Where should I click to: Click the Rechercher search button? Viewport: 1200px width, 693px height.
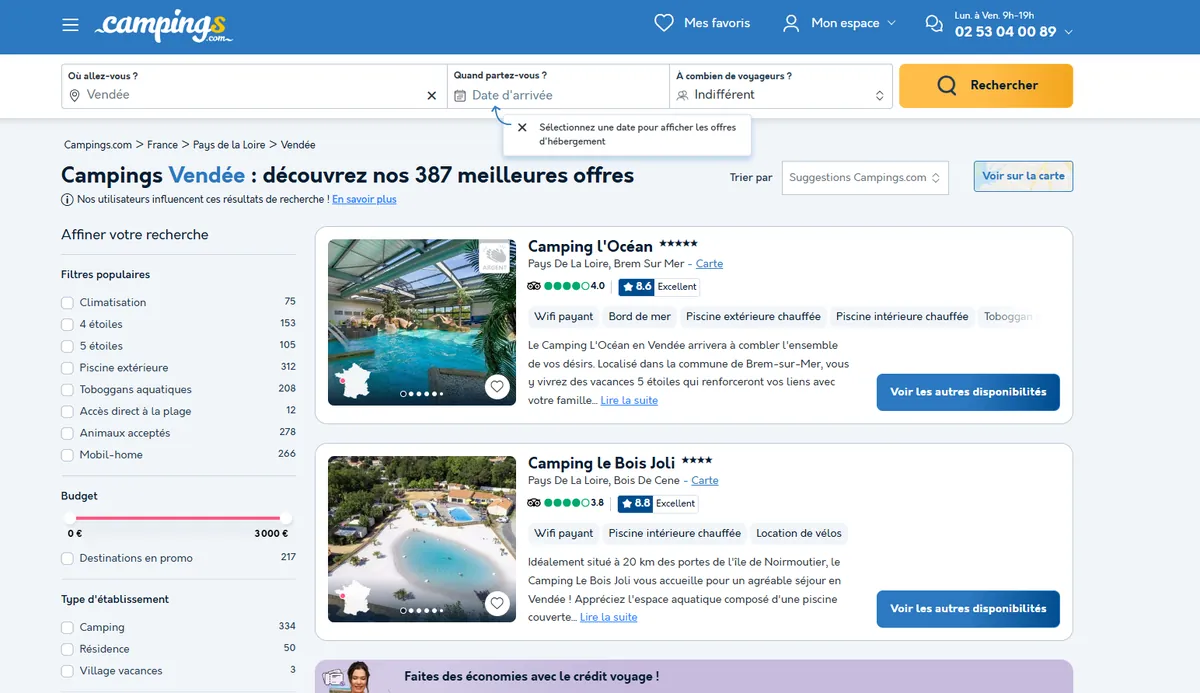click(x=986, y=86)
